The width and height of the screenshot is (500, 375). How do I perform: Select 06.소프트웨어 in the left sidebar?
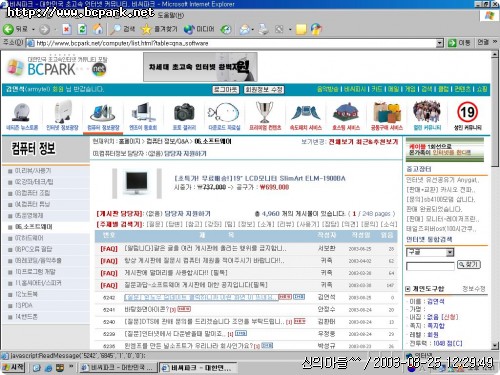34,227
